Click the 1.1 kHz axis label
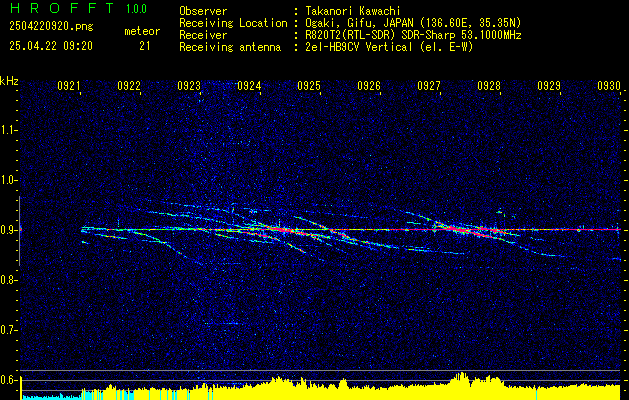629x400 pixels. point(8,130)
